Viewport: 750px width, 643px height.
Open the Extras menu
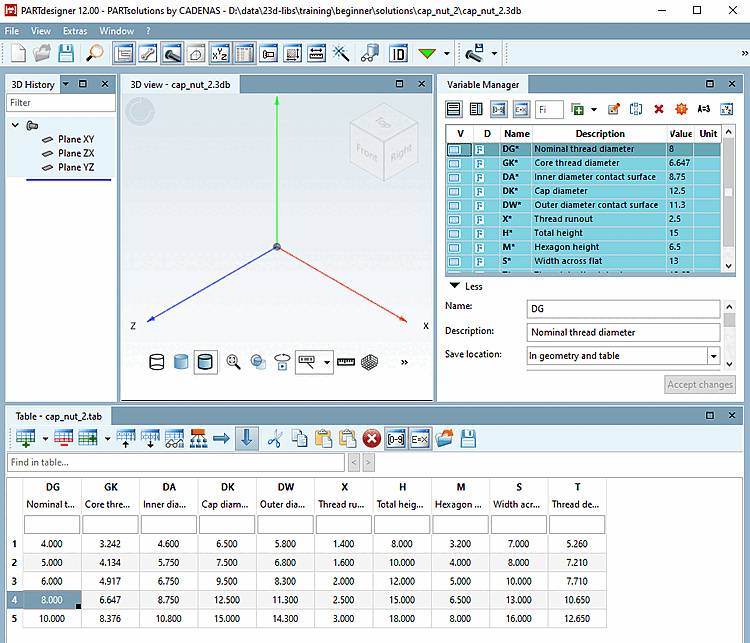click(75, 31)
